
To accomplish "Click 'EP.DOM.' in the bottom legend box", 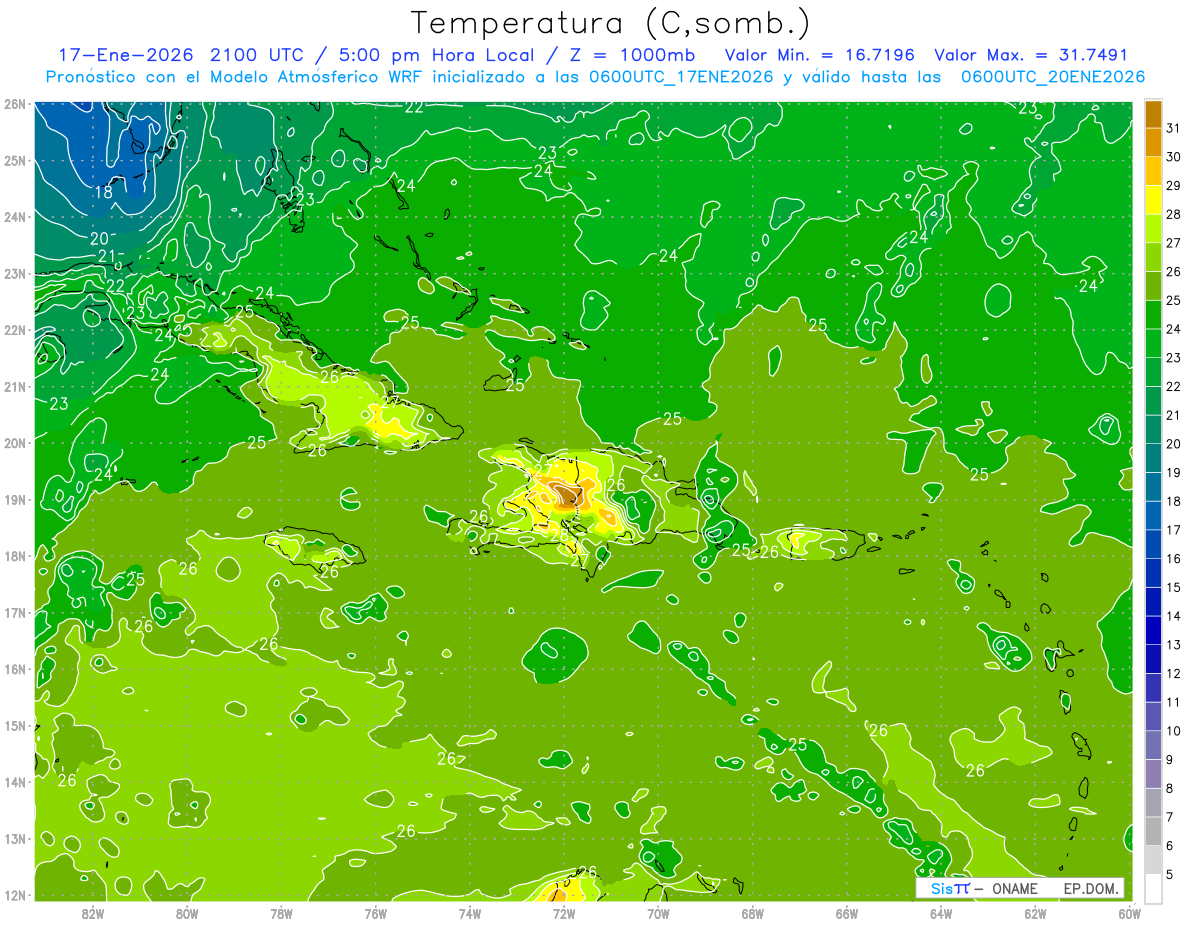I will coord(1090,888).
